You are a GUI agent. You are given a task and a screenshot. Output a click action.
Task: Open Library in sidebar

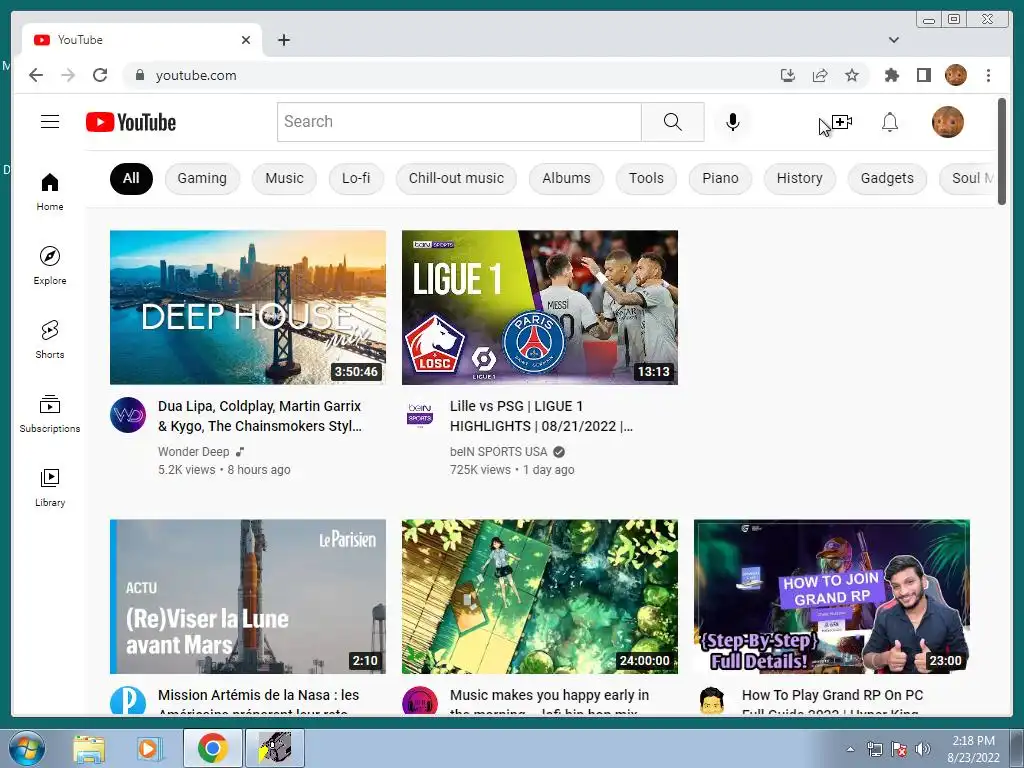click(x=50, y=487)
